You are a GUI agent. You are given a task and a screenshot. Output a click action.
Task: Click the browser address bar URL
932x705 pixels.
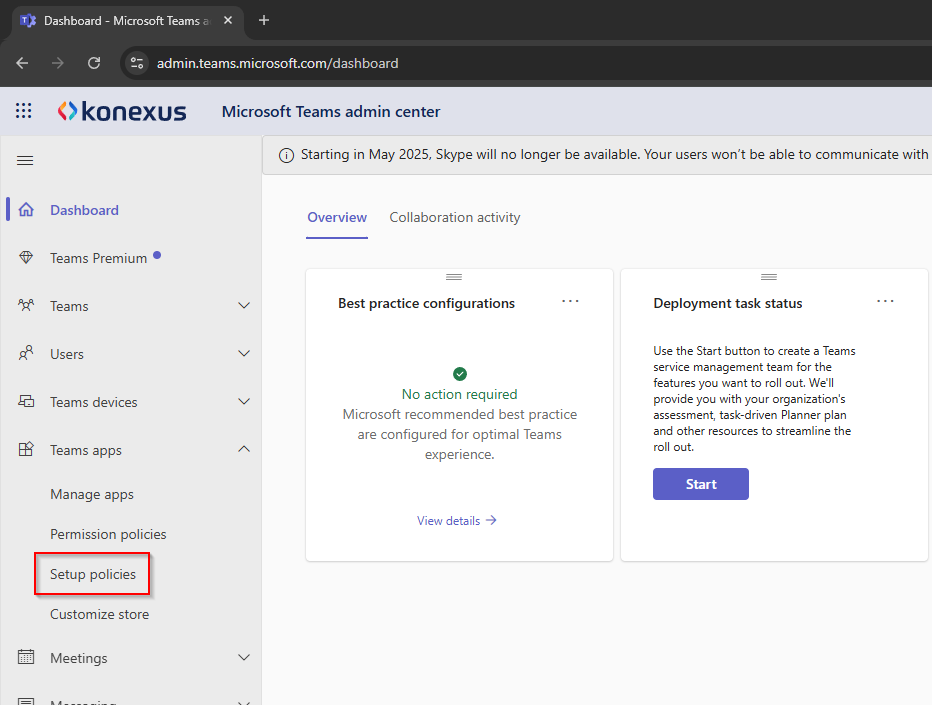[278, 63]
